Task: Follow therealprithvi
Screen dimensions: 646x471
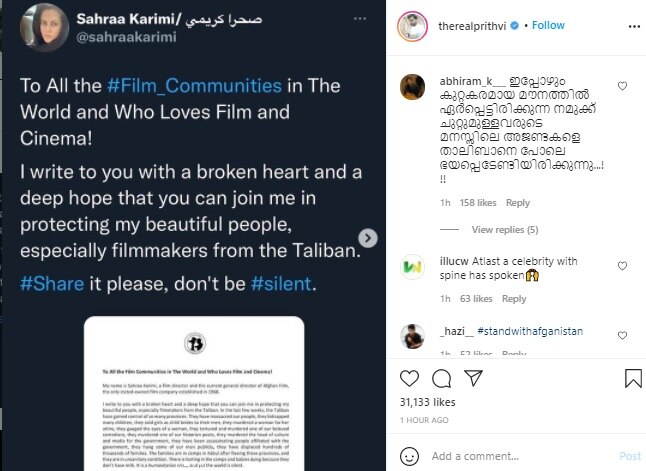Action: coord(549,25)
